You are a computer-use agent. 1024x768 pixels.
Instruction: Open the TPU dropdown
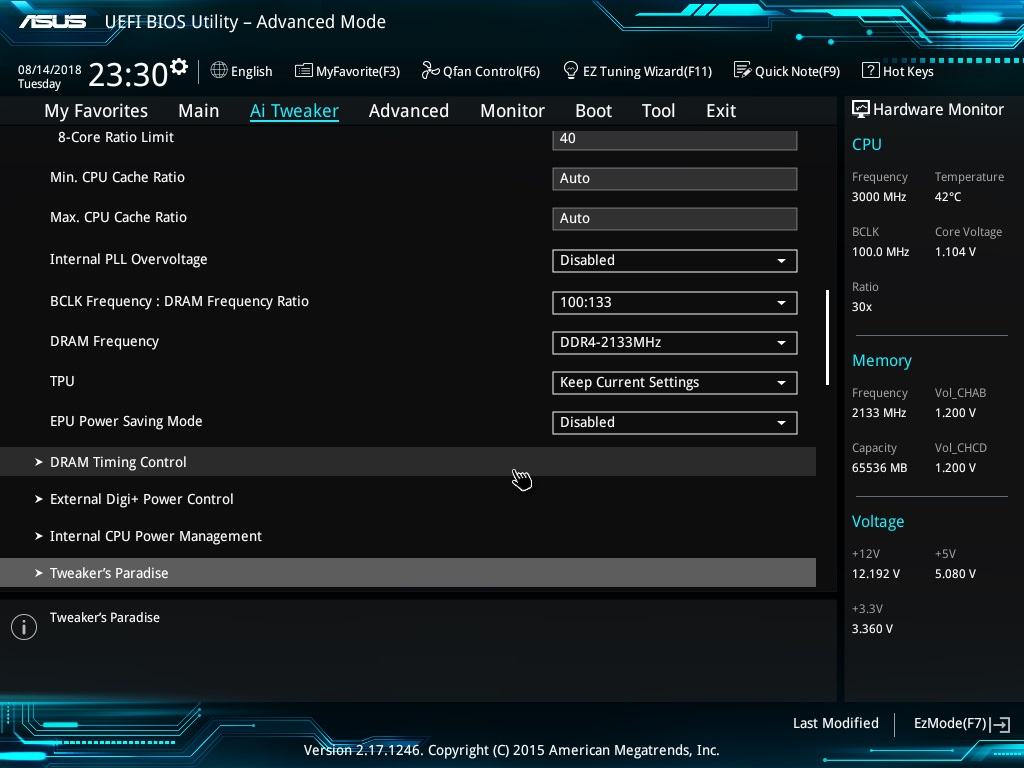[675, 383]
